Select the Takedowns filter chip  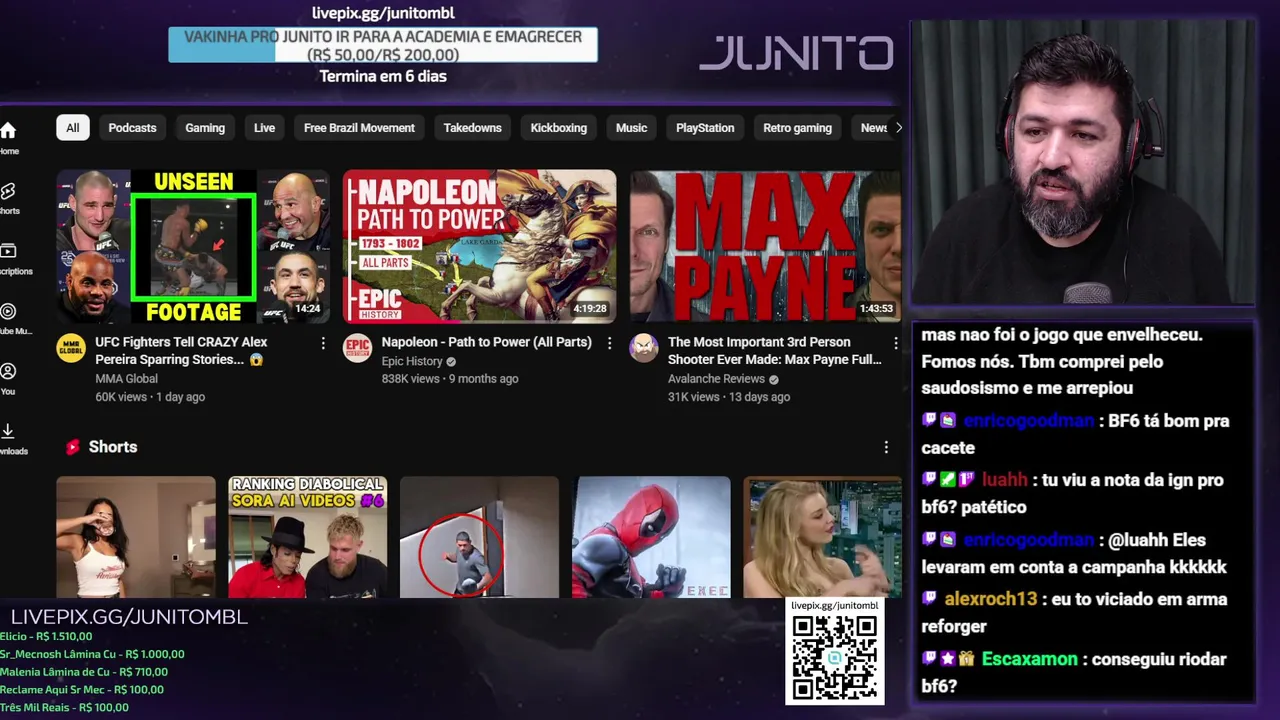472,128
